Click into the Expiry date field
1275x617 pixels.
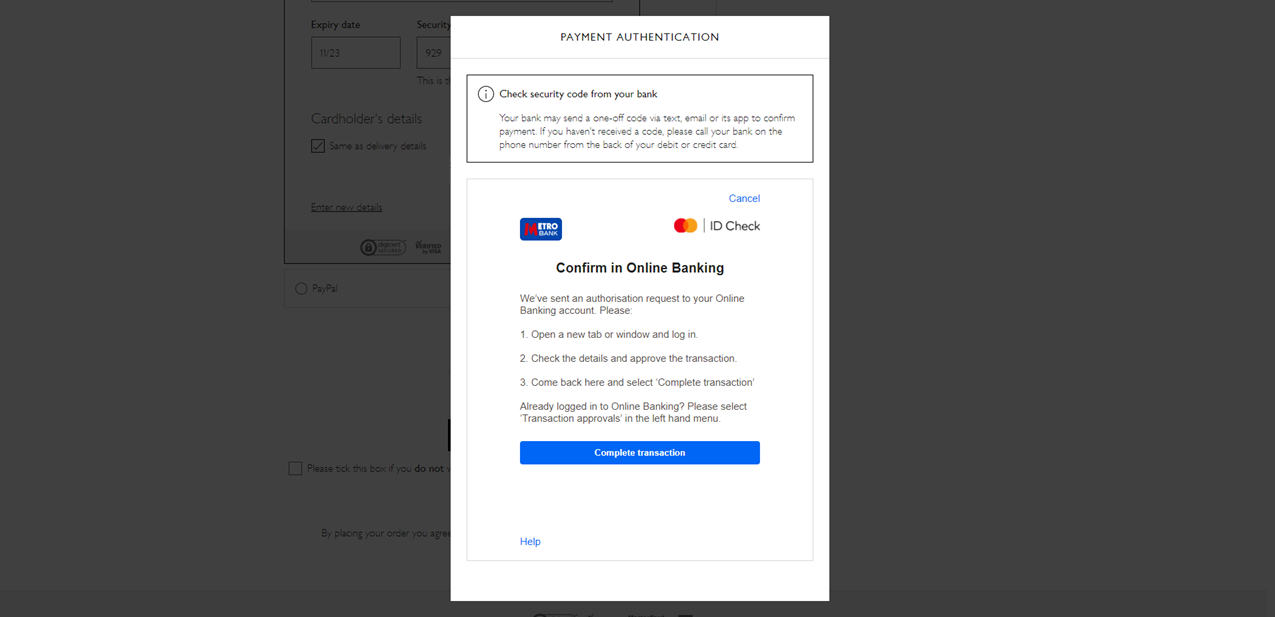[x=355, y=53]
